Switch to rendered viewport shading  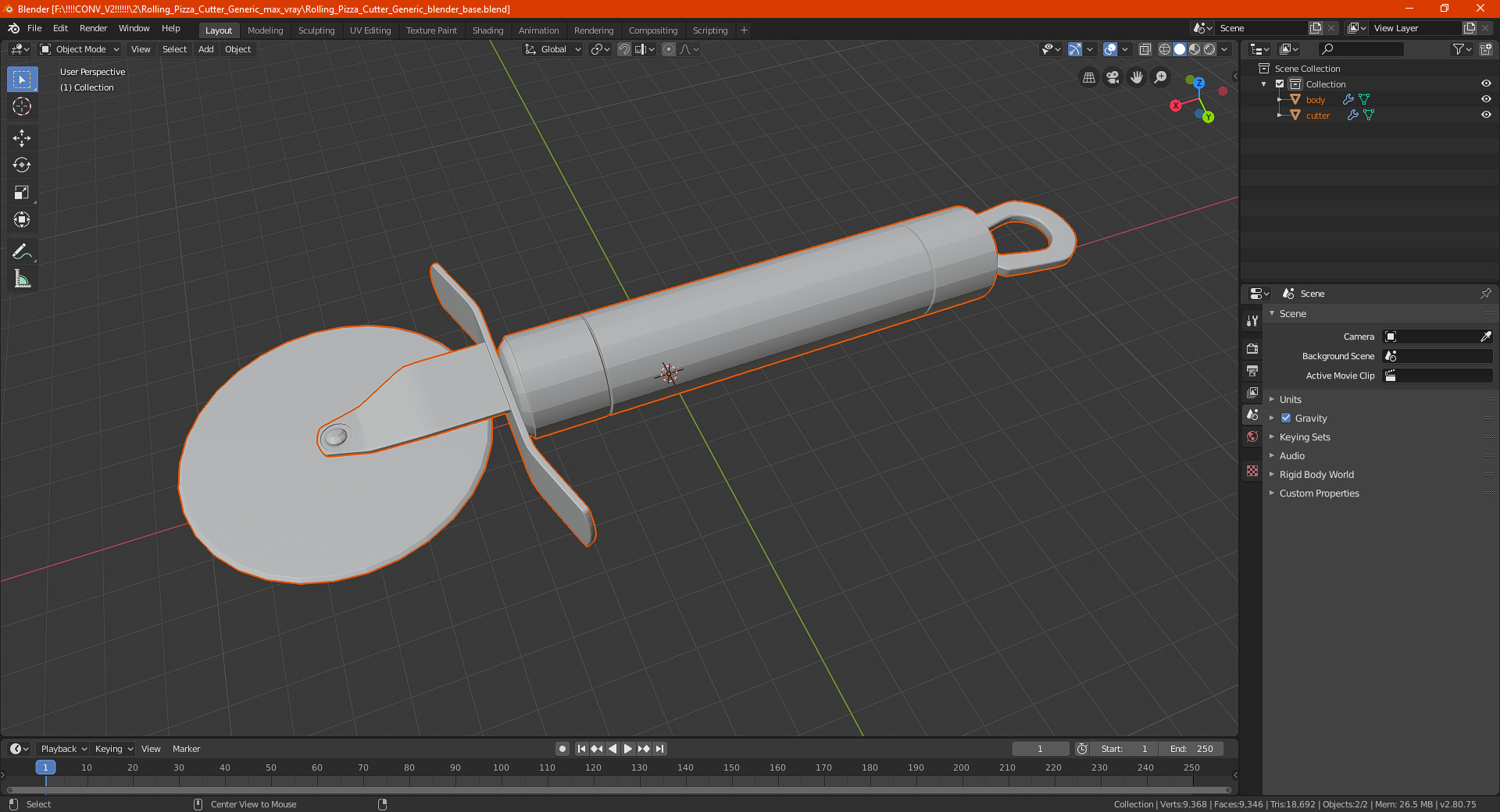[x=1209, y=49]
